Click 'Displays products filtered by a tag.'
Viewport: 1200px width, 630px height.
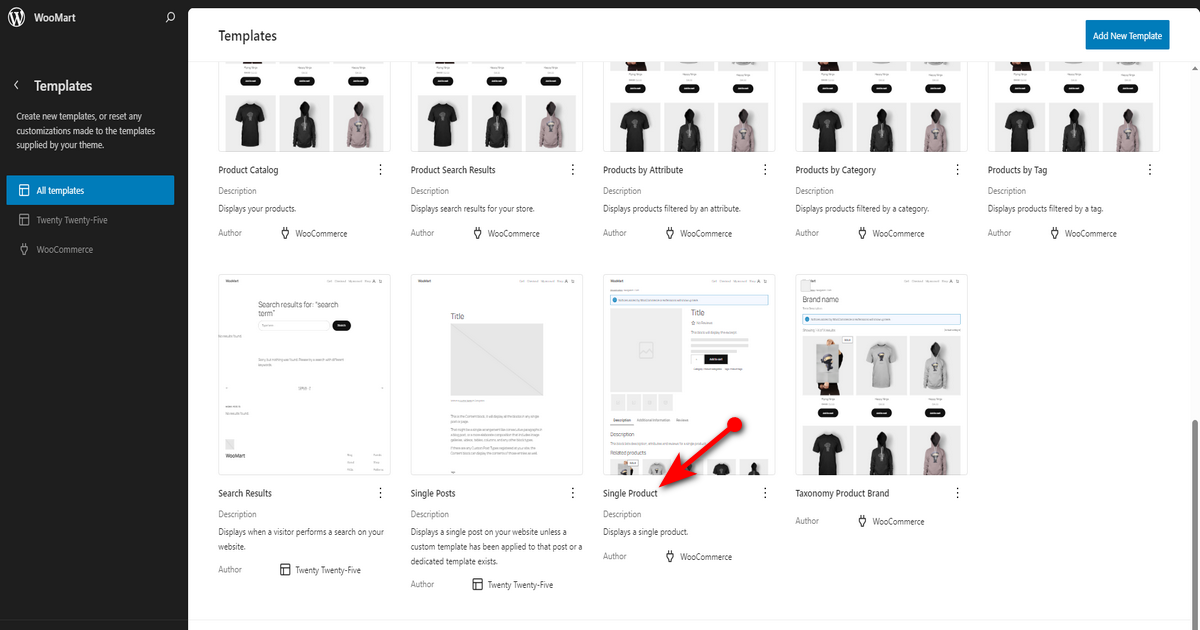tap(1048, 209)
